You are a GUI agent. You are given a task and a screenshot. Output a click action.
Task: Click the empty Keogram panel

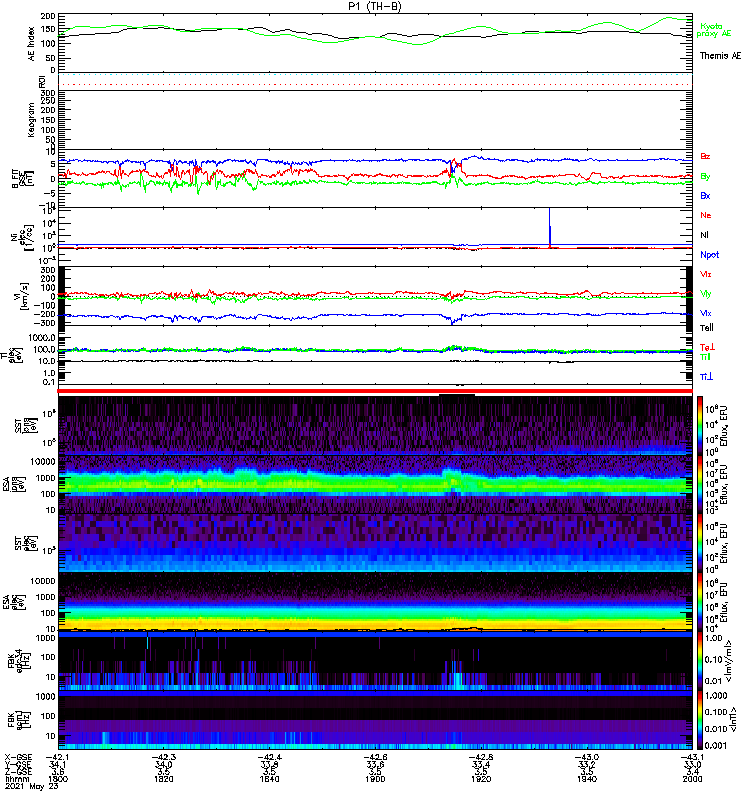(375, 120)
